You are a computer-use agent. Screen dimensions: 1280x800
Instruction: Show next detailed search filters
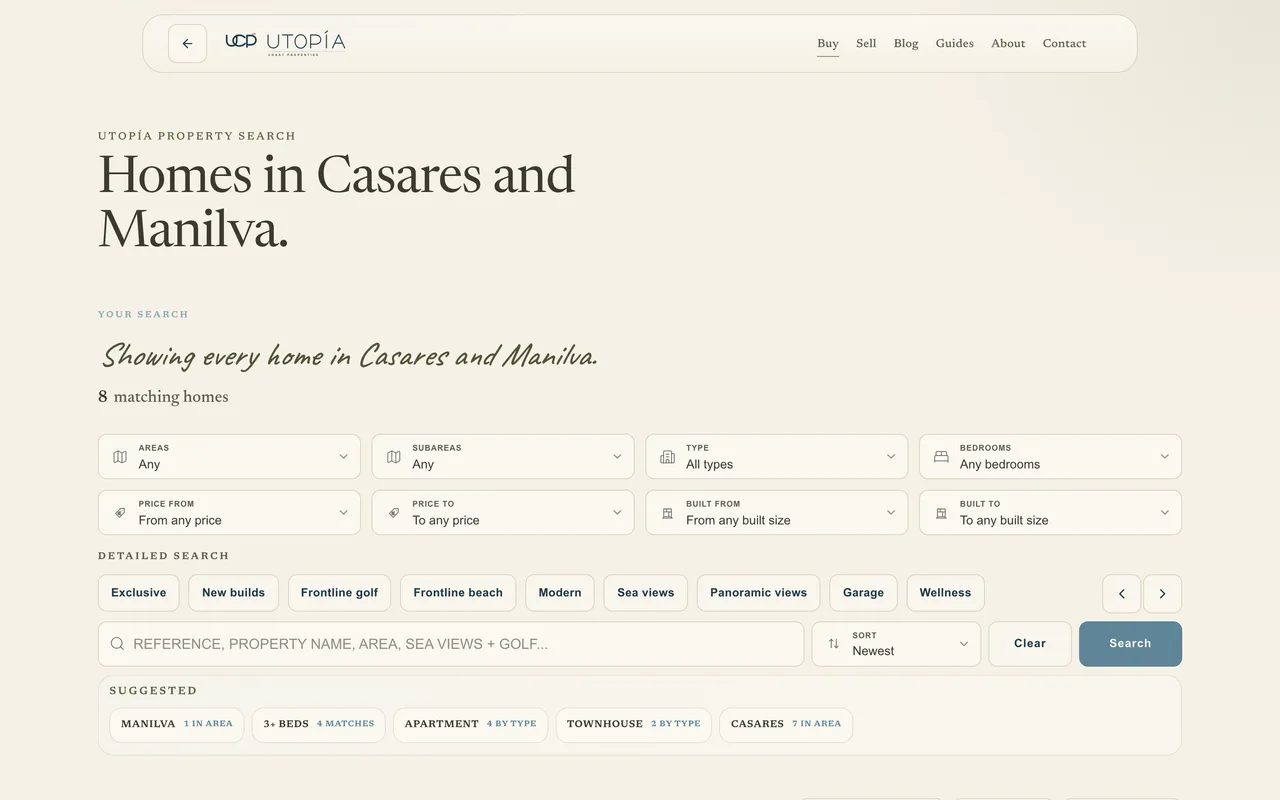1162,593
